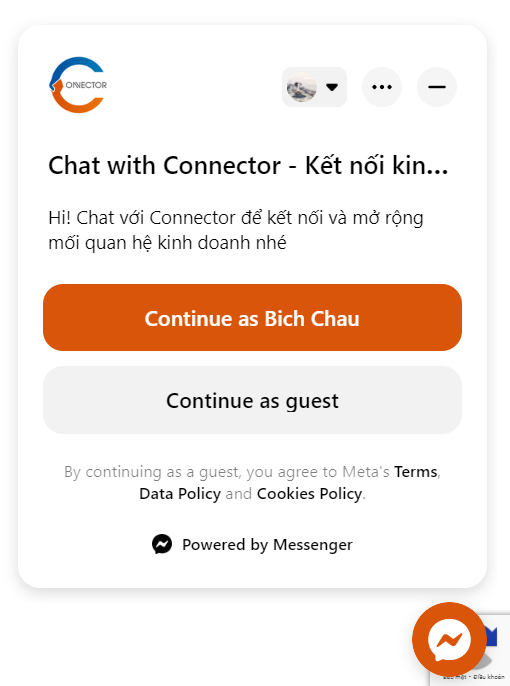
Task: Continue as Bich Chau
Action: (252, 318)
